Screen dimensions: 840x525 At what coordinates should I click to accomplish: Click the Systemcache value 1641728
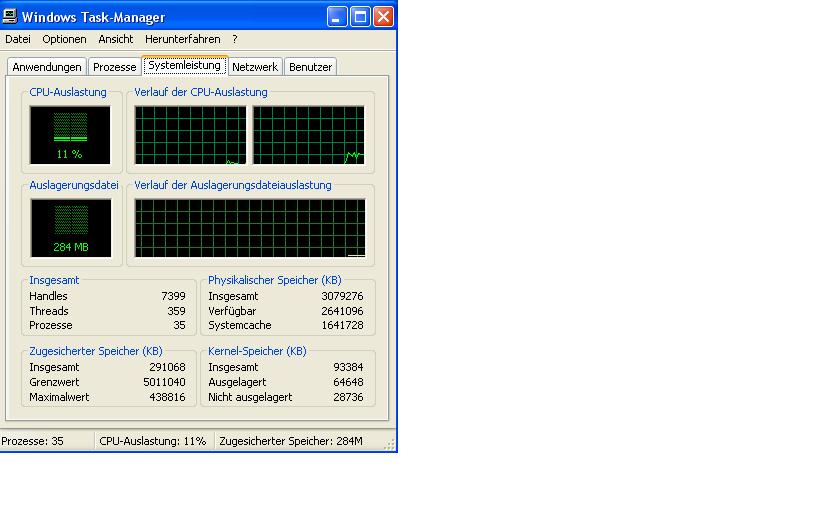342,325
